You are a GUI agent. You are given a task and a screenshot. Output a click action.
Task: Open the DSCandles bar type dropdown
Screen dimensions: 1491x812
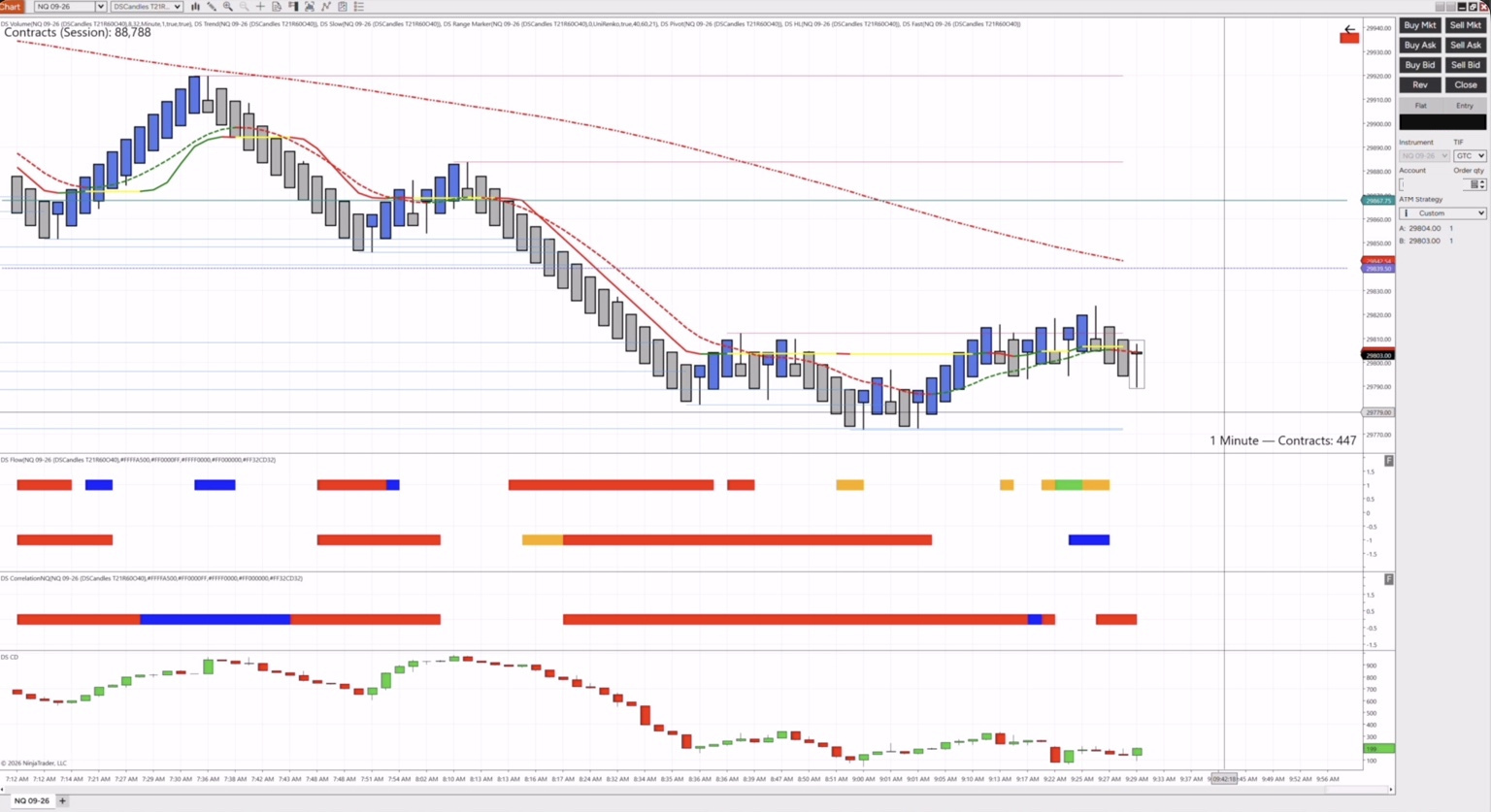[x=147, y=7]
